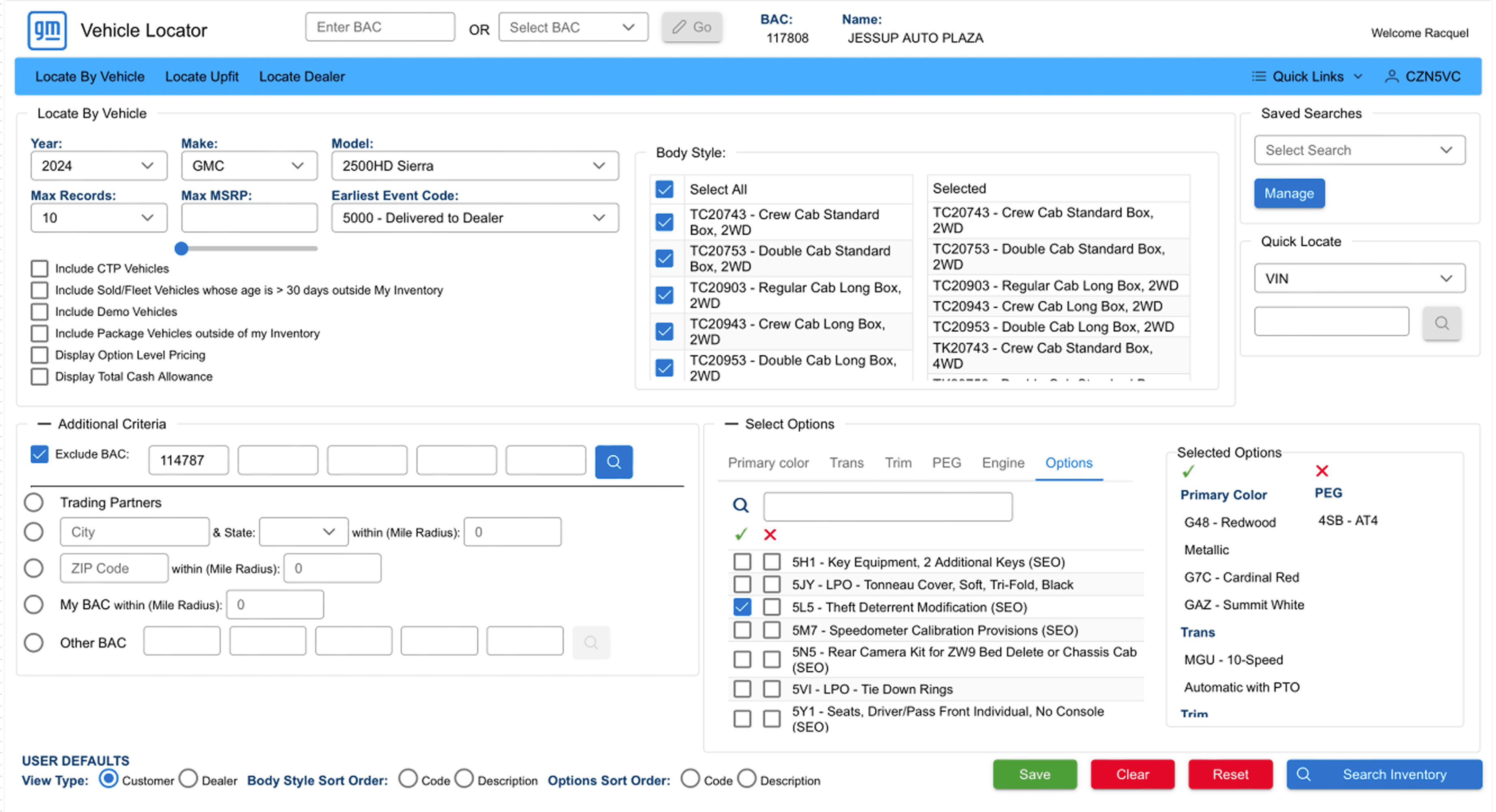Click the Other BAC search icon

coord(590,642)
